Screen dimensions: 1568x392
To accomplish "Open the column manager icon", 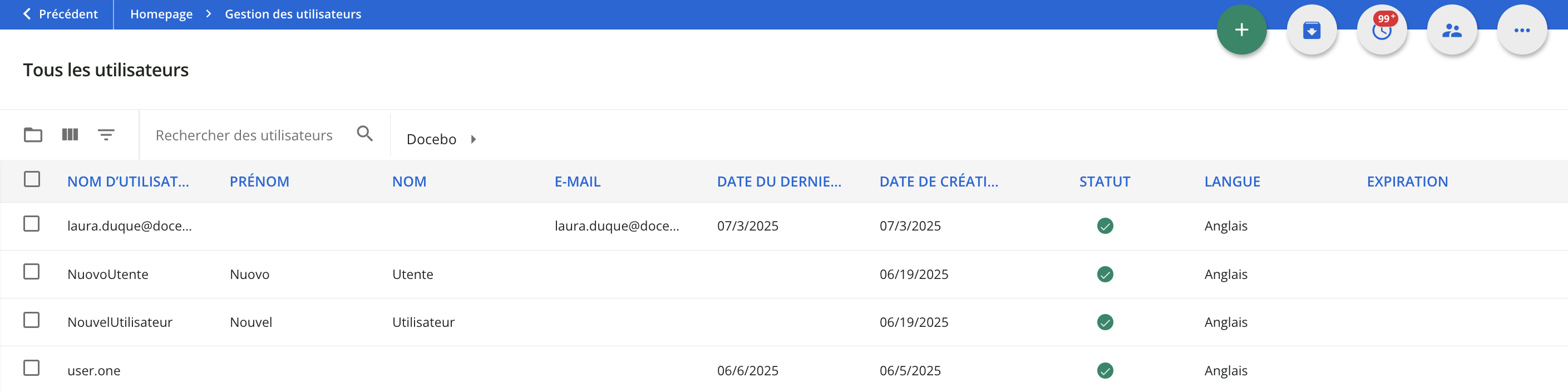I will pos(70,135).
